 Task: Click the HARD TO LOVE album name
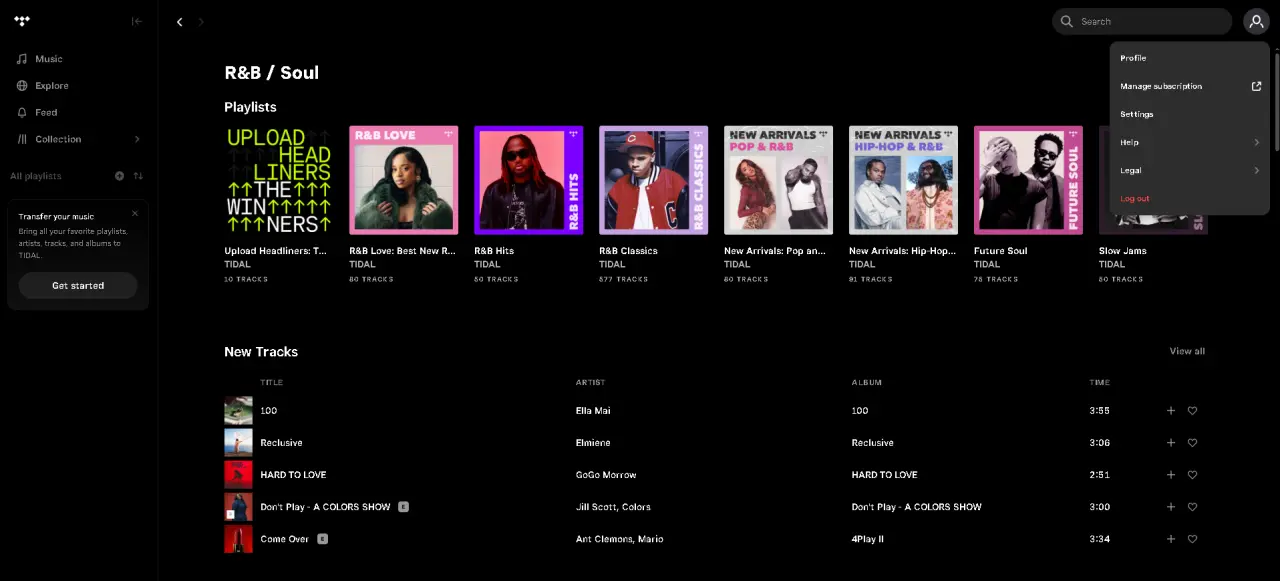[x=884, y=475]
